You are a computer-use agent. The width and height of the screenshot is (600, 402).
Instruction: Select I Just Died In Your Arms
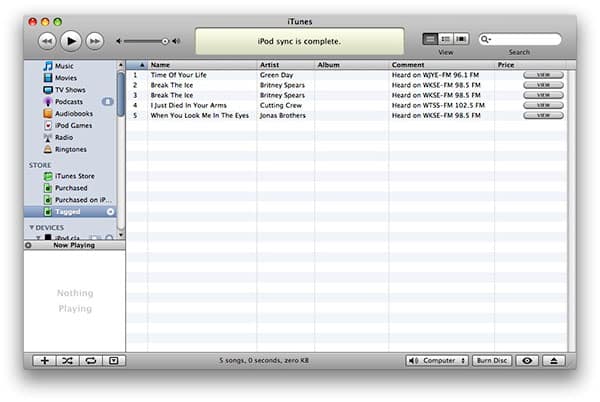coord(188,105)
